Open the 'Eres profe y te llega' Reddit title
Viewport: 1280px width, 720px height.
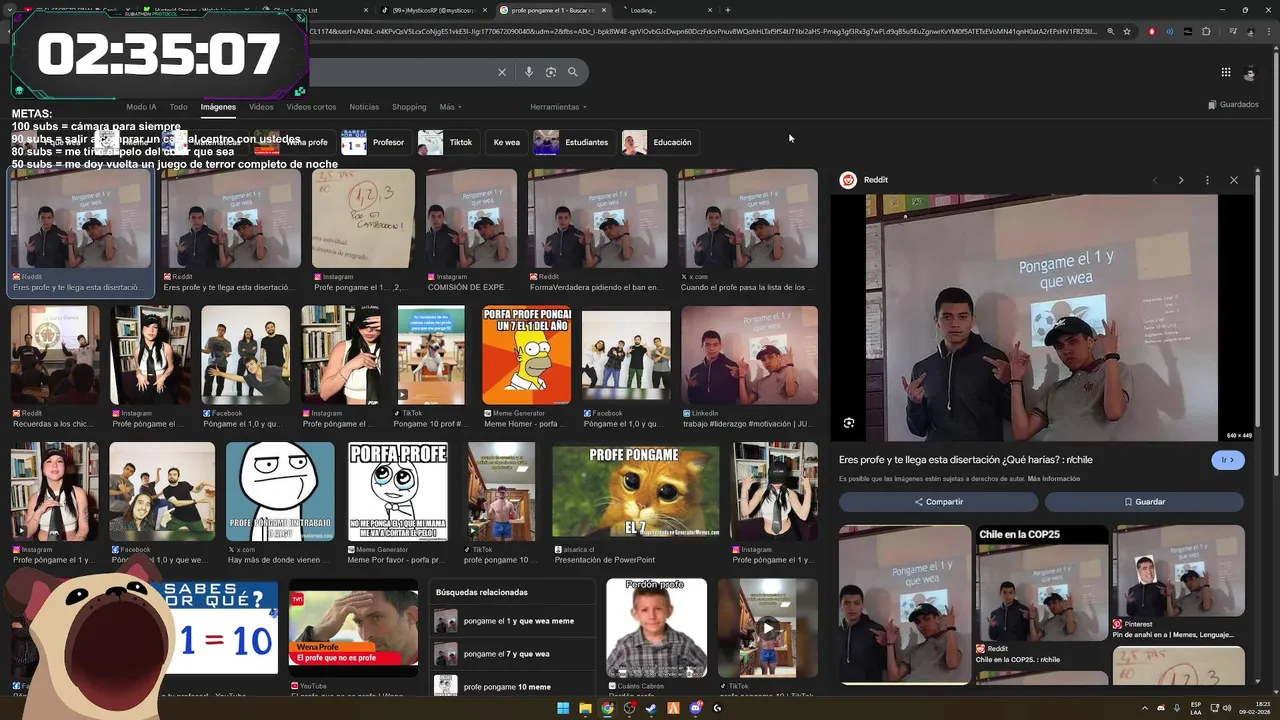coord(966,460)
